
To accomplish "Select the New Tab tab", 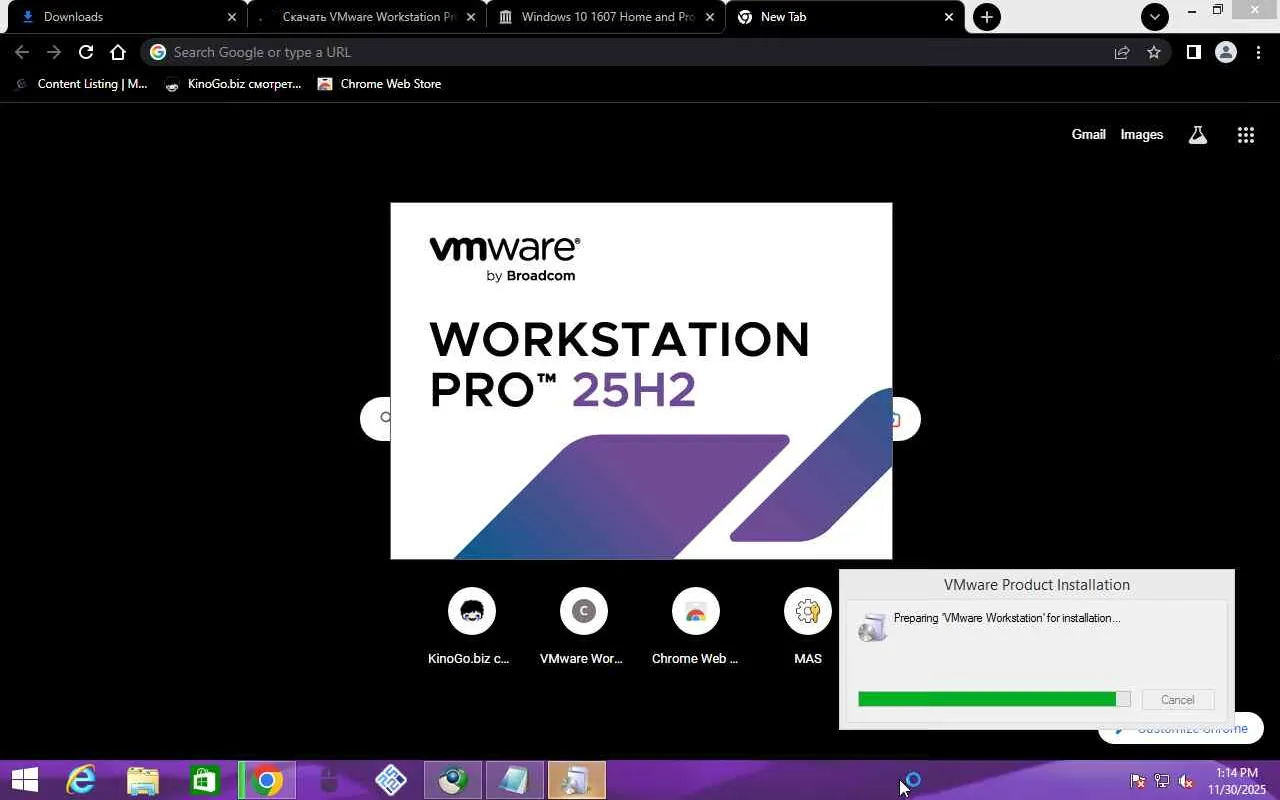I will pos(844,17).
